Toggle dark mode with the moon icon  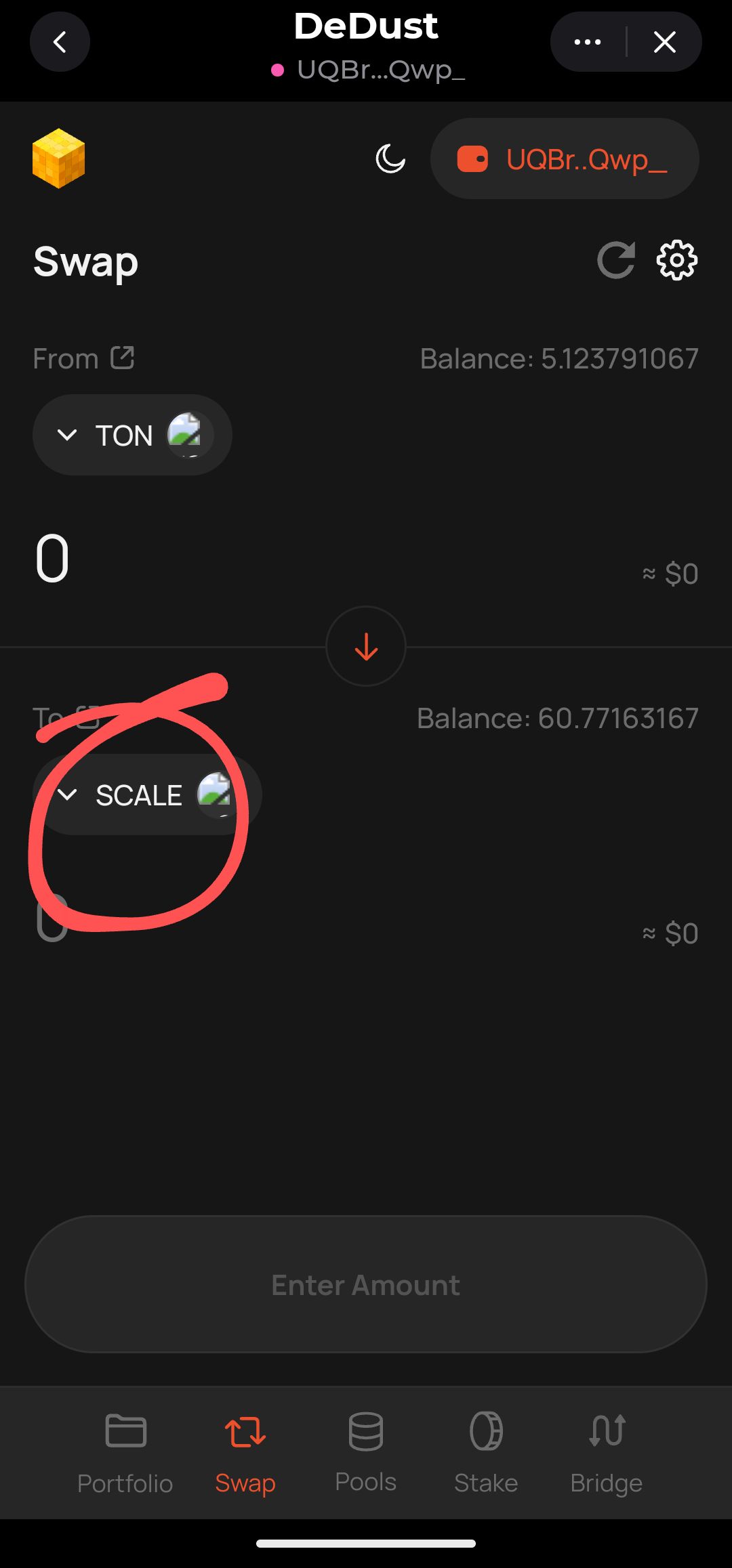tap(390, 159)
